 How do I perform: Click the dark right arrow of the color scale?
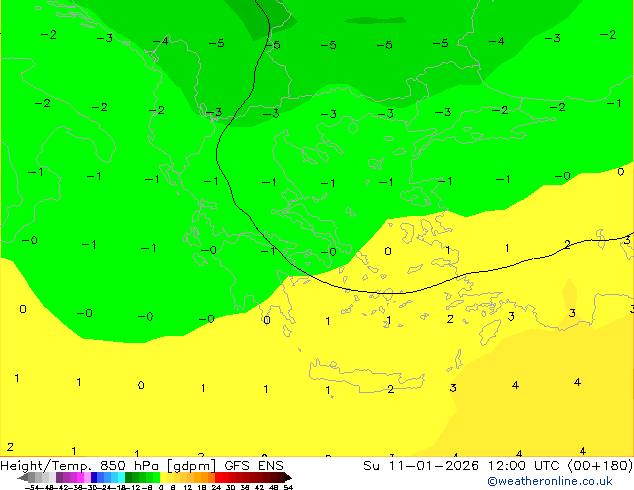(288, 477)
